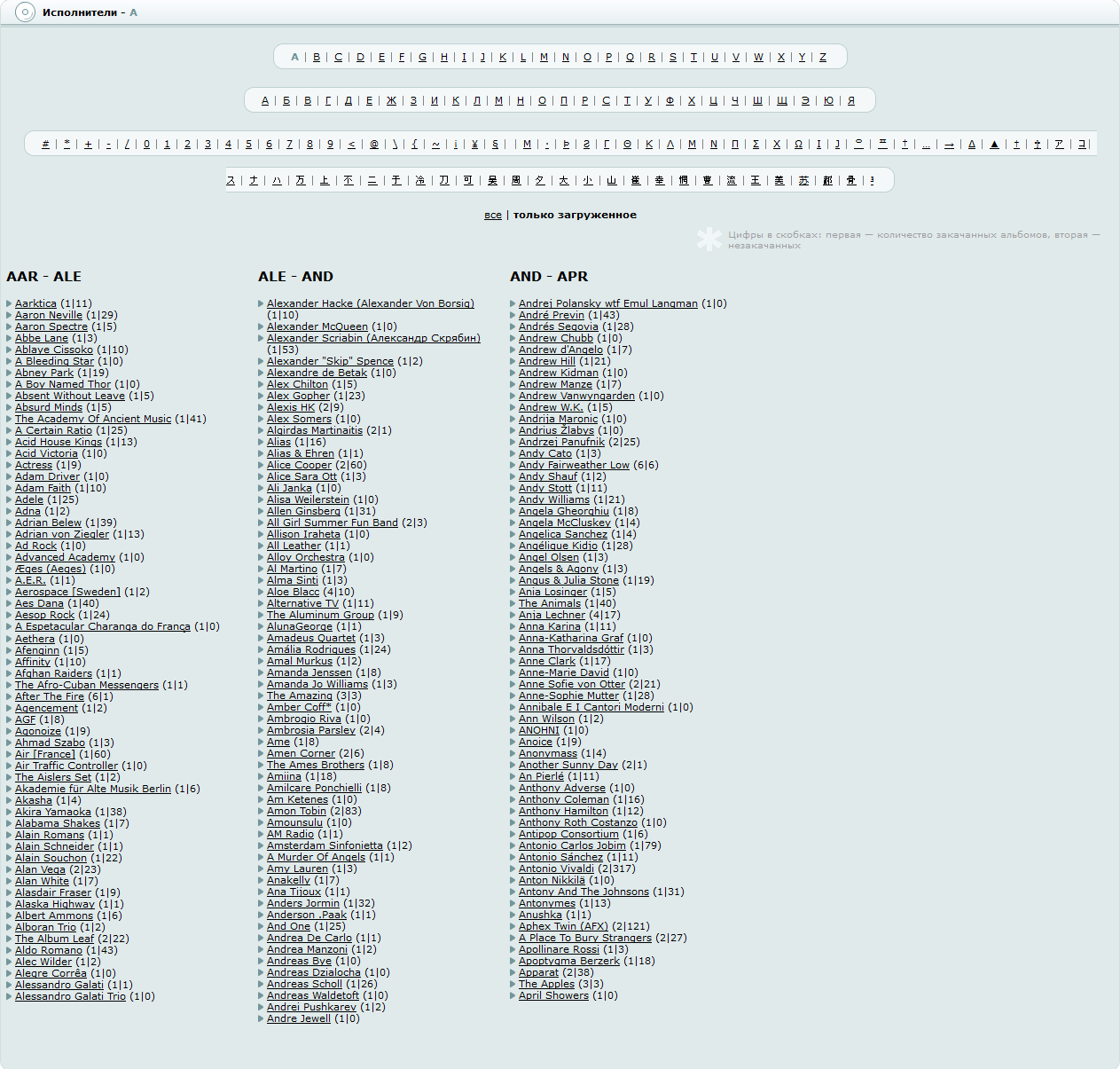
Task: Go to Cyrillic letter Ф in the index
Action: [x=670, y=100]
